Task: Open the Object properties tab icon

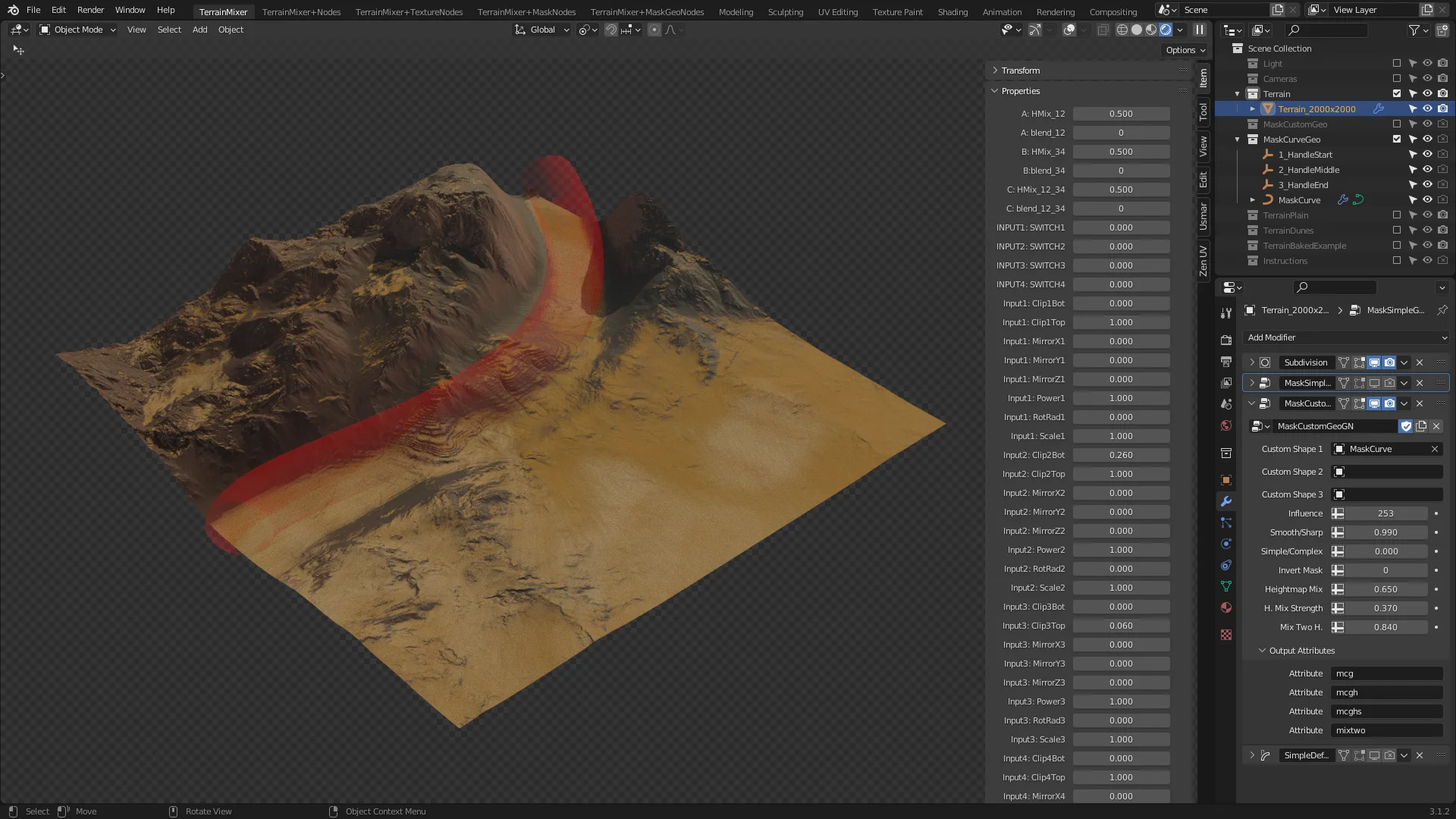Action: pyautogui.click(x=1226, y=480)
